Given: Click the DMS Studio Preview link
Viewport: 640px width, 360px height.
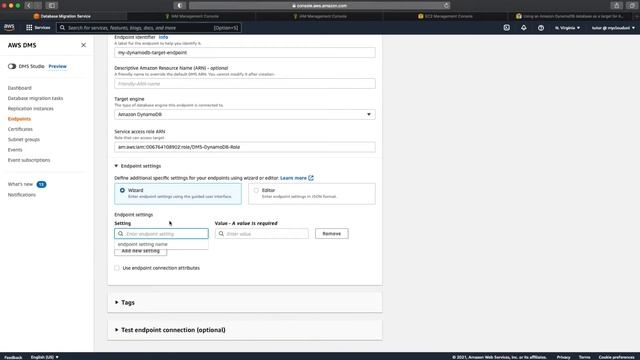Looking at the screenshot, I should click(58, 66).
